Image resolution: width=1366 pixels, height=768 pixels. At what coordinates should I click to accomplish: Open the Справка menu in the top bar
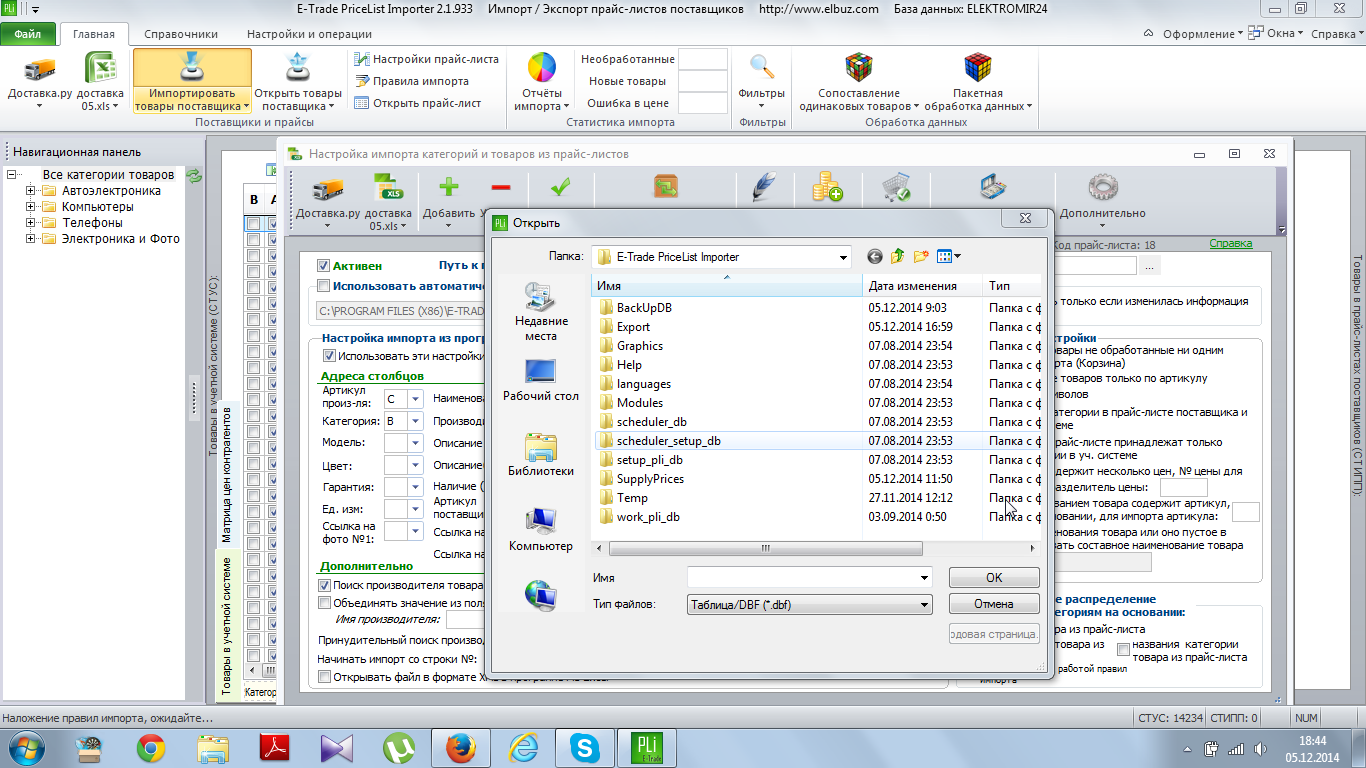point(1337,34)
